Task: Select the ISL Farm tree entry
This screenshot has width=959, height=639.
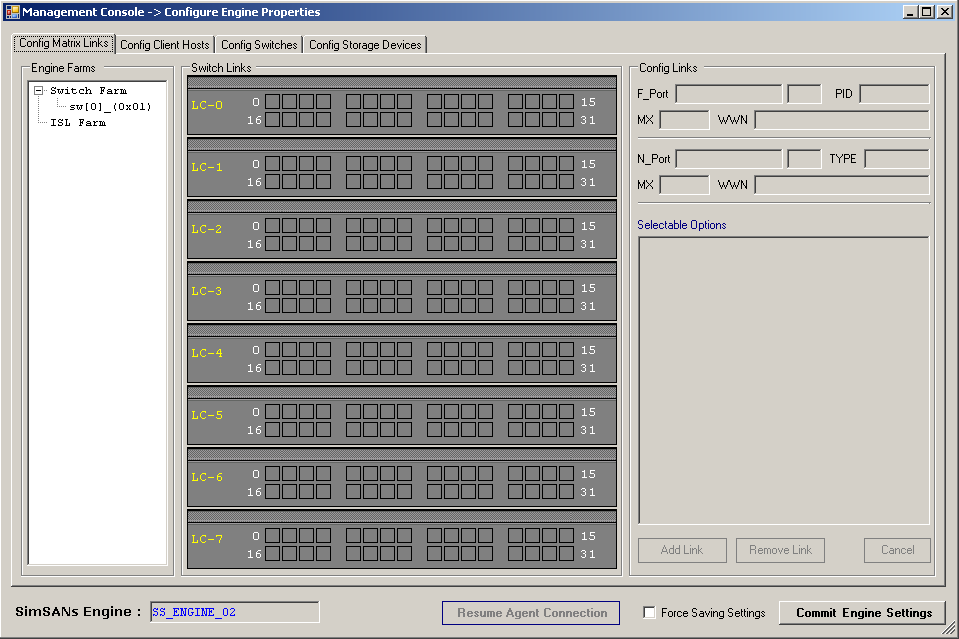Action: 78,122
